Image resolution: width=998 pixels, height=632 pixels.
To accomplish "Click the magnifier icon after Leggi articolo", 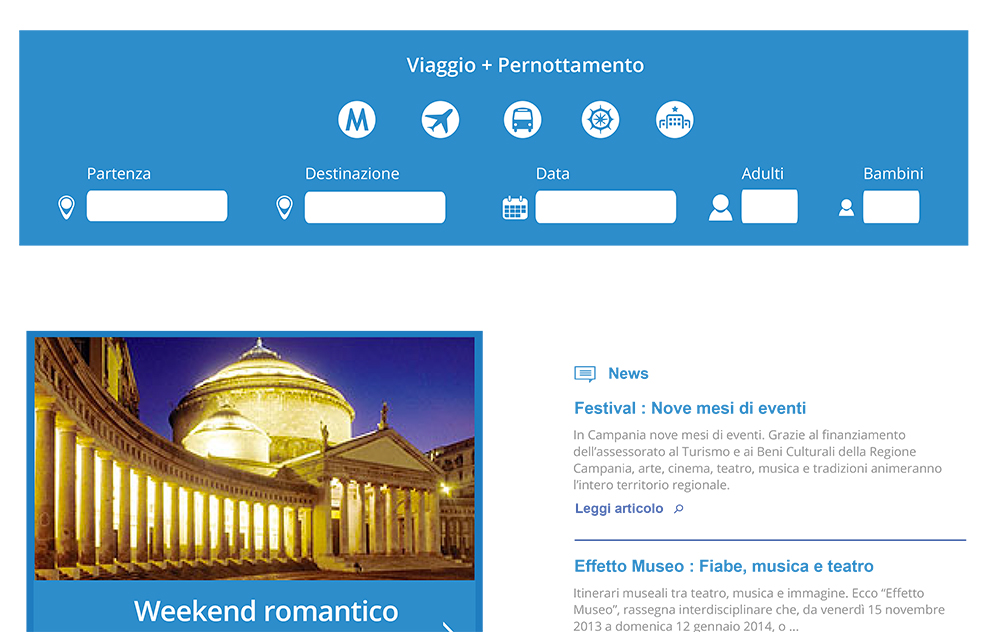I will click(678, 509).
